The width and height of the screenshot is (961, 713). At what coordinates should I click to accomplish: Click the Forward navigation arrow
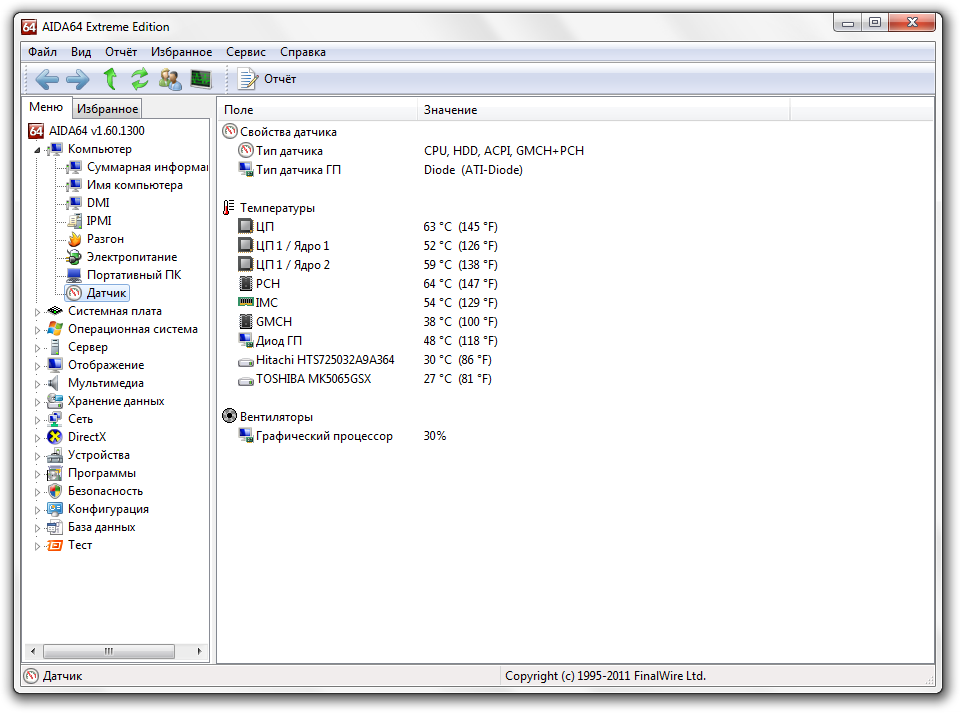tap(78, 79)
